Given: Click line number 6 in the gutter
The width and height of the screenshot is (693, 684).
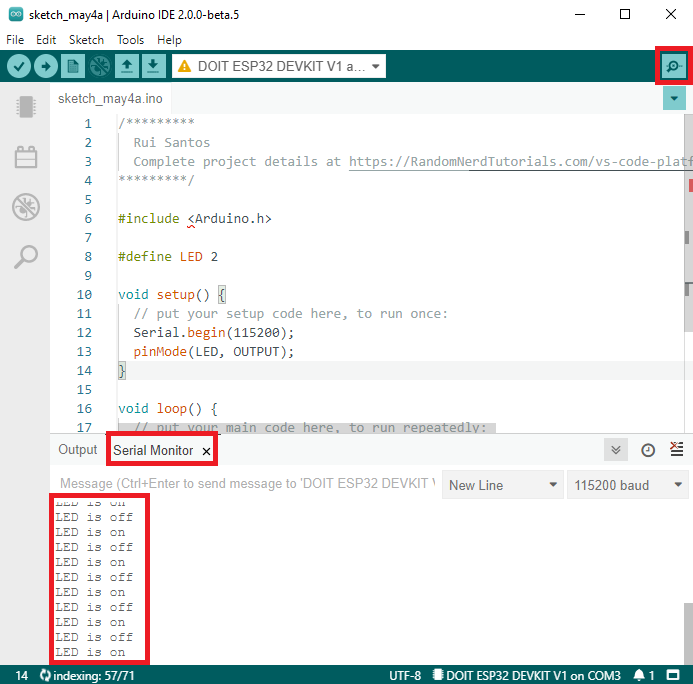Looking at the screenshot, I should pyautogui.click(x=88, y=219).
